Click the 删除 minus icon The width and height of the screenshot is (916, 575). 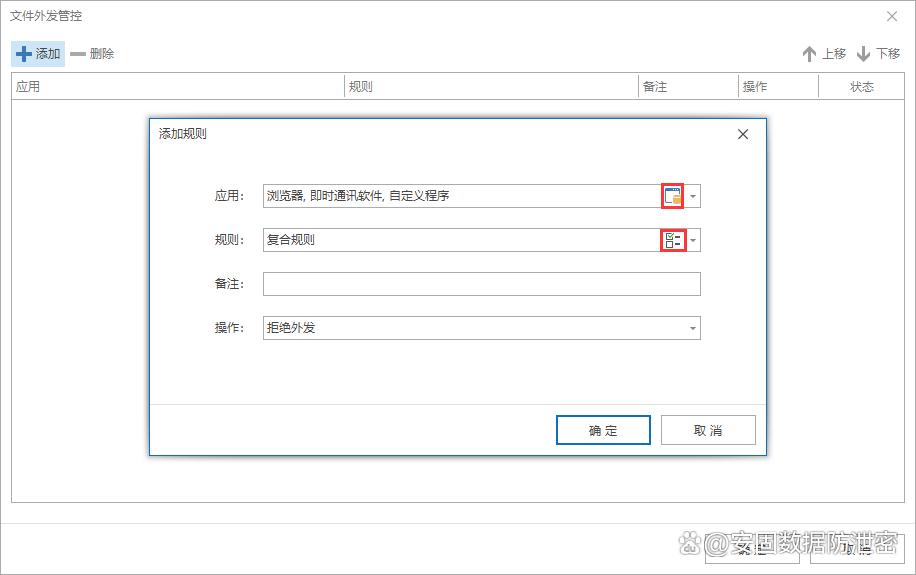point(78,54)
